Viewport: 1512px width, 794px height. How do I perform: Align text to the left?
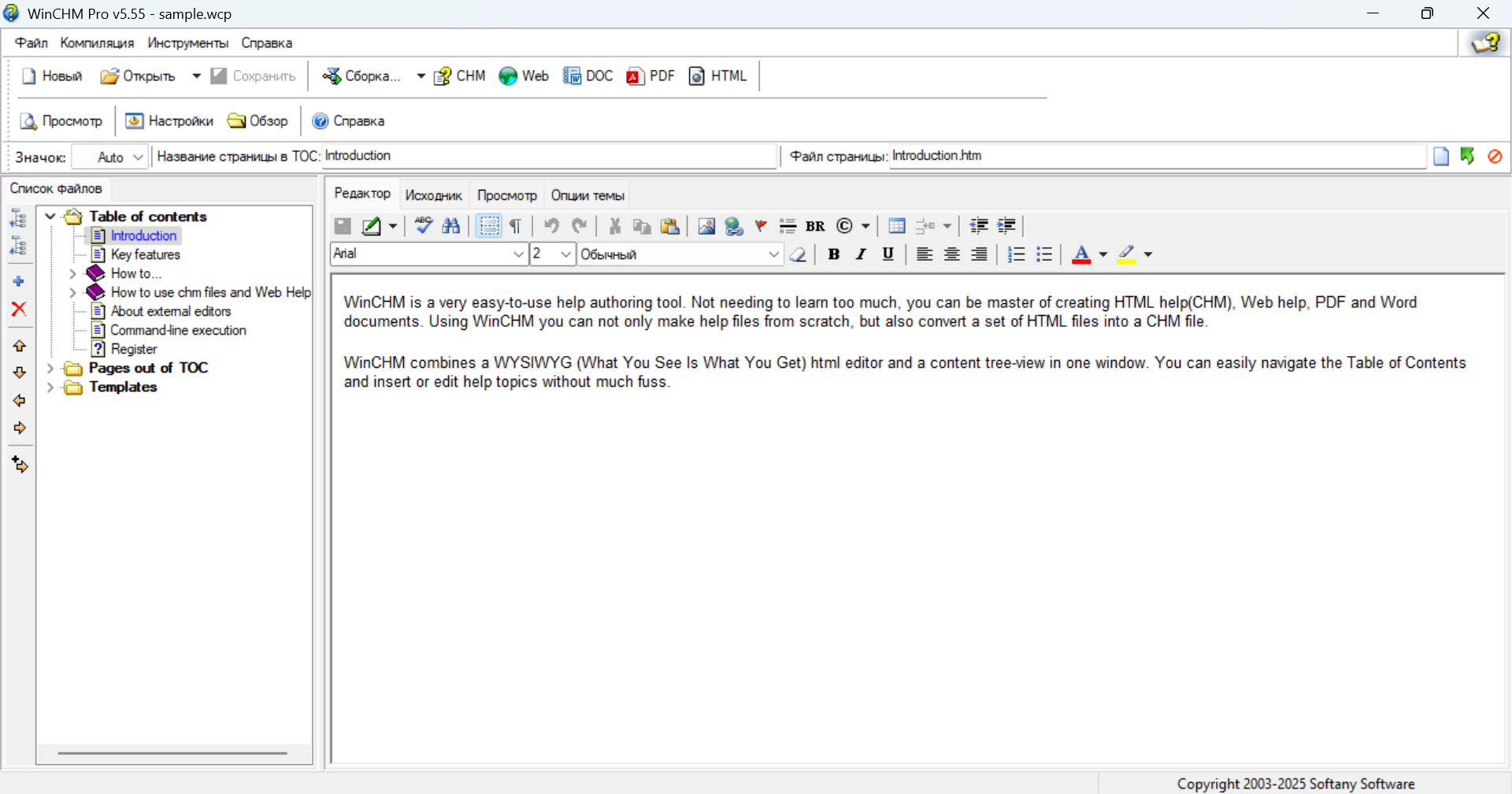point(925,254)
